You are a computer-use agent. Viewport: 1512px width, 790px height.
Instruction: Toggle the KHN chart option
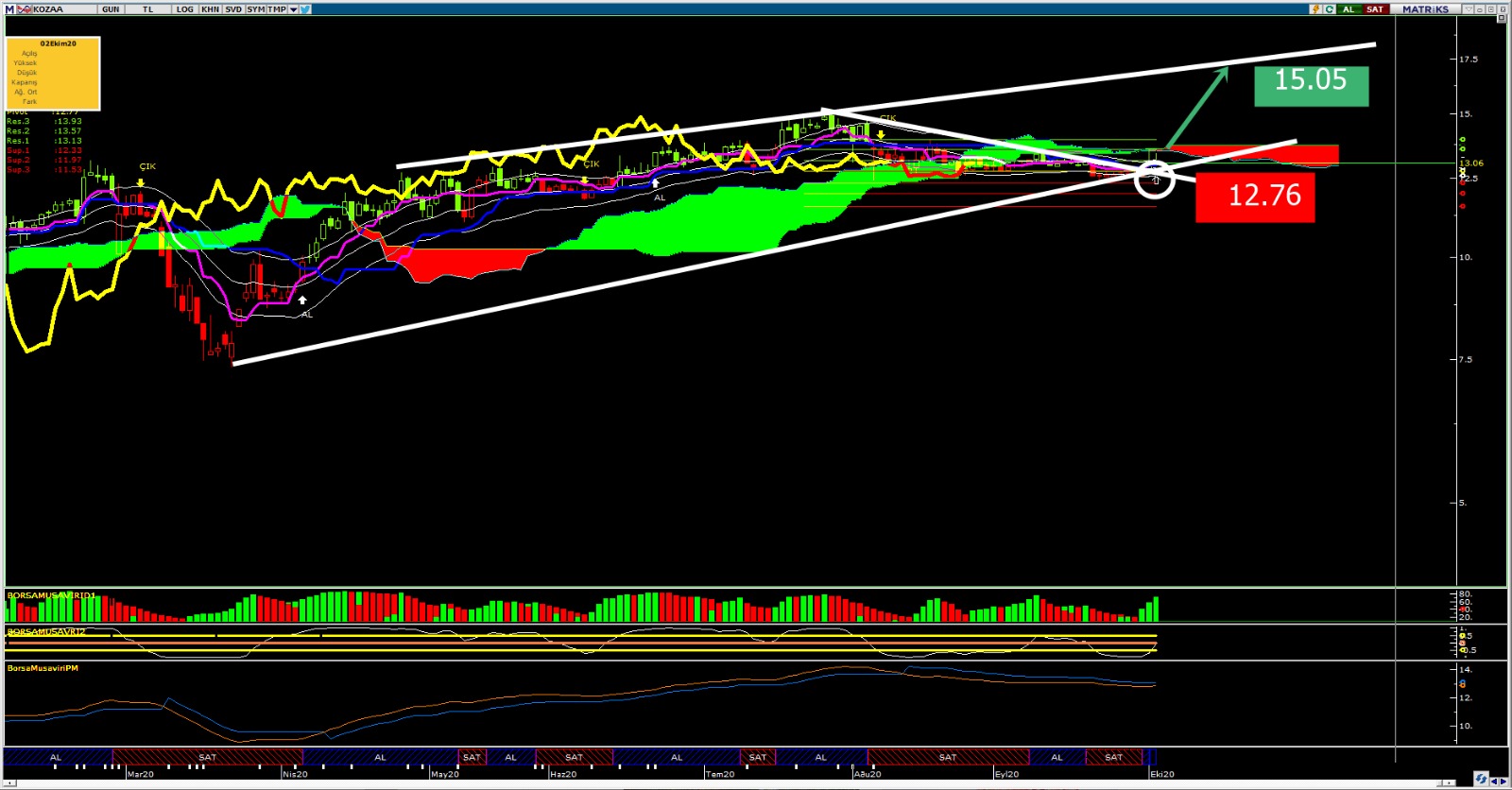(x=210, y=9)
